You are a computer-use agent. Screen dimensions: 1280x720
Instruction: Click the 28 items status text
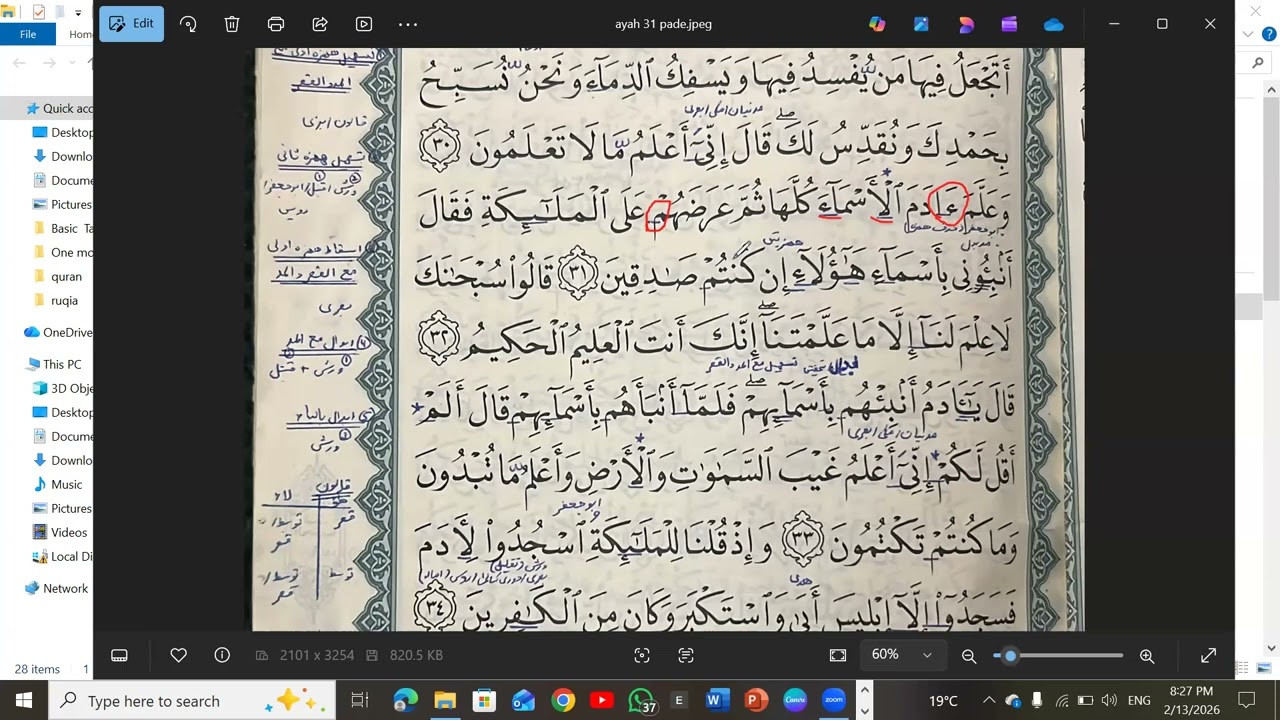pos(37,669)
